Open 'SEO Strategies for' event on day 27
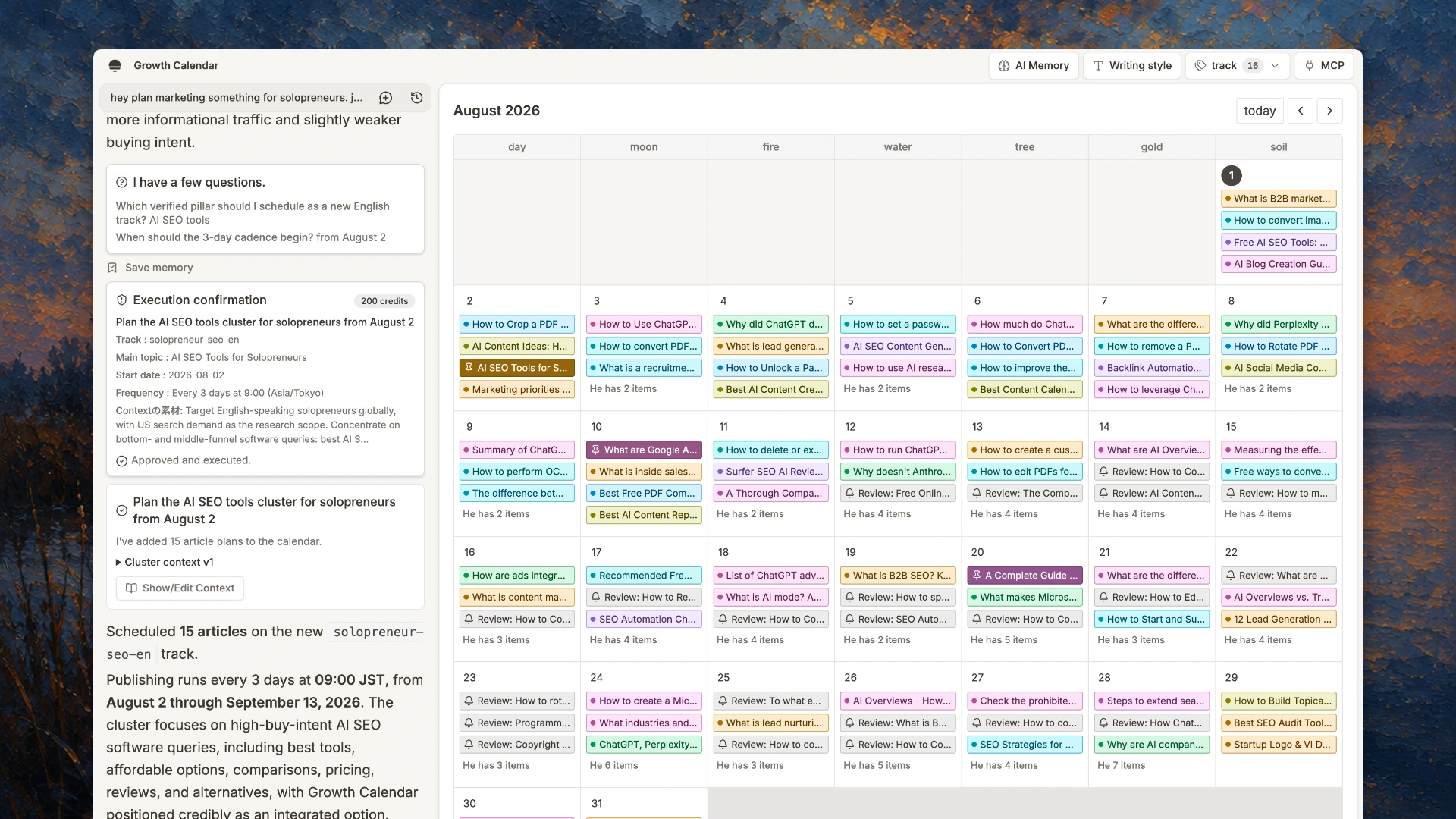The image size is (1456, 819). click(x=1025, y=745)
